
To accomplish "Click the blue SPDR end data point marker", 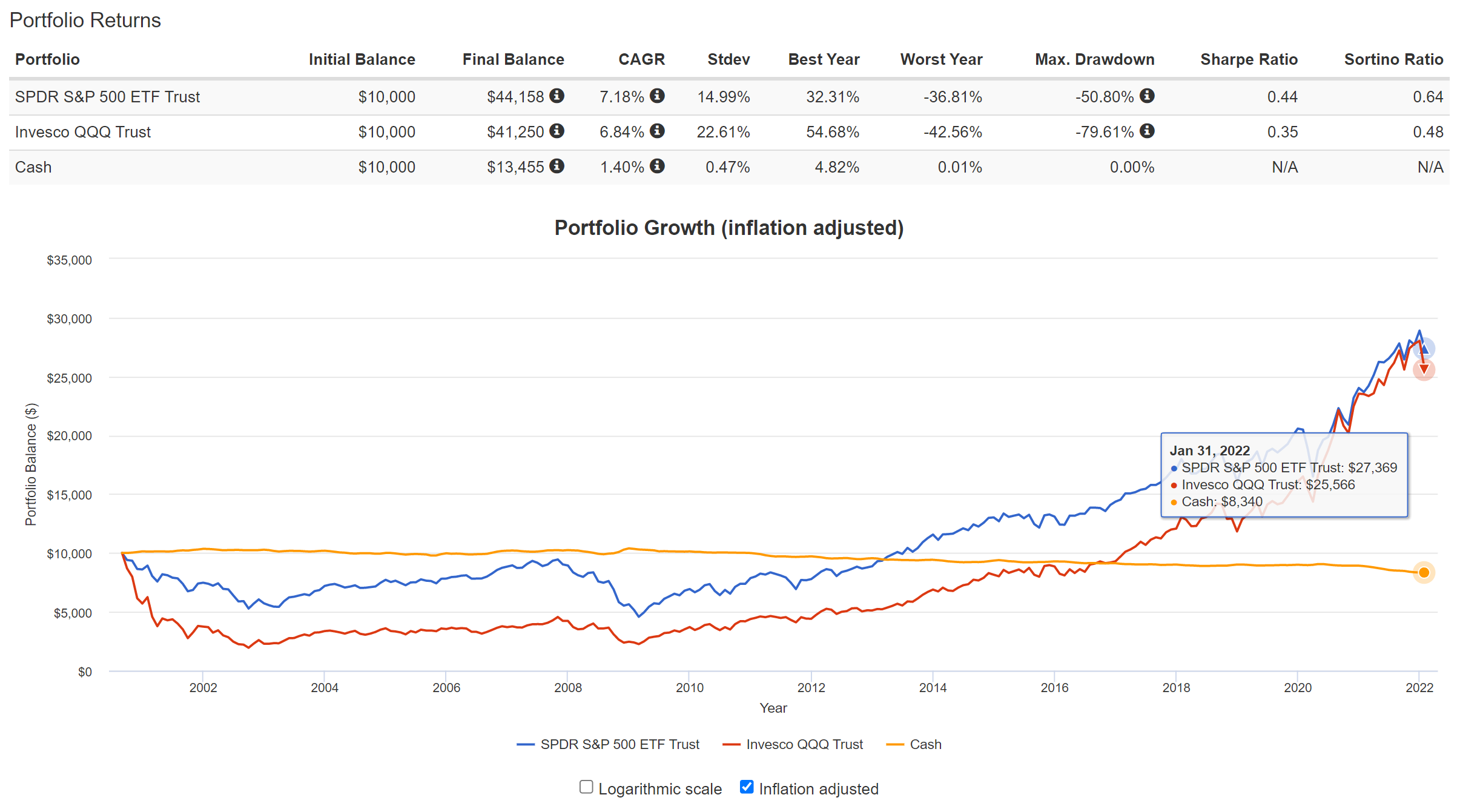I will (x=1424, y=349).
